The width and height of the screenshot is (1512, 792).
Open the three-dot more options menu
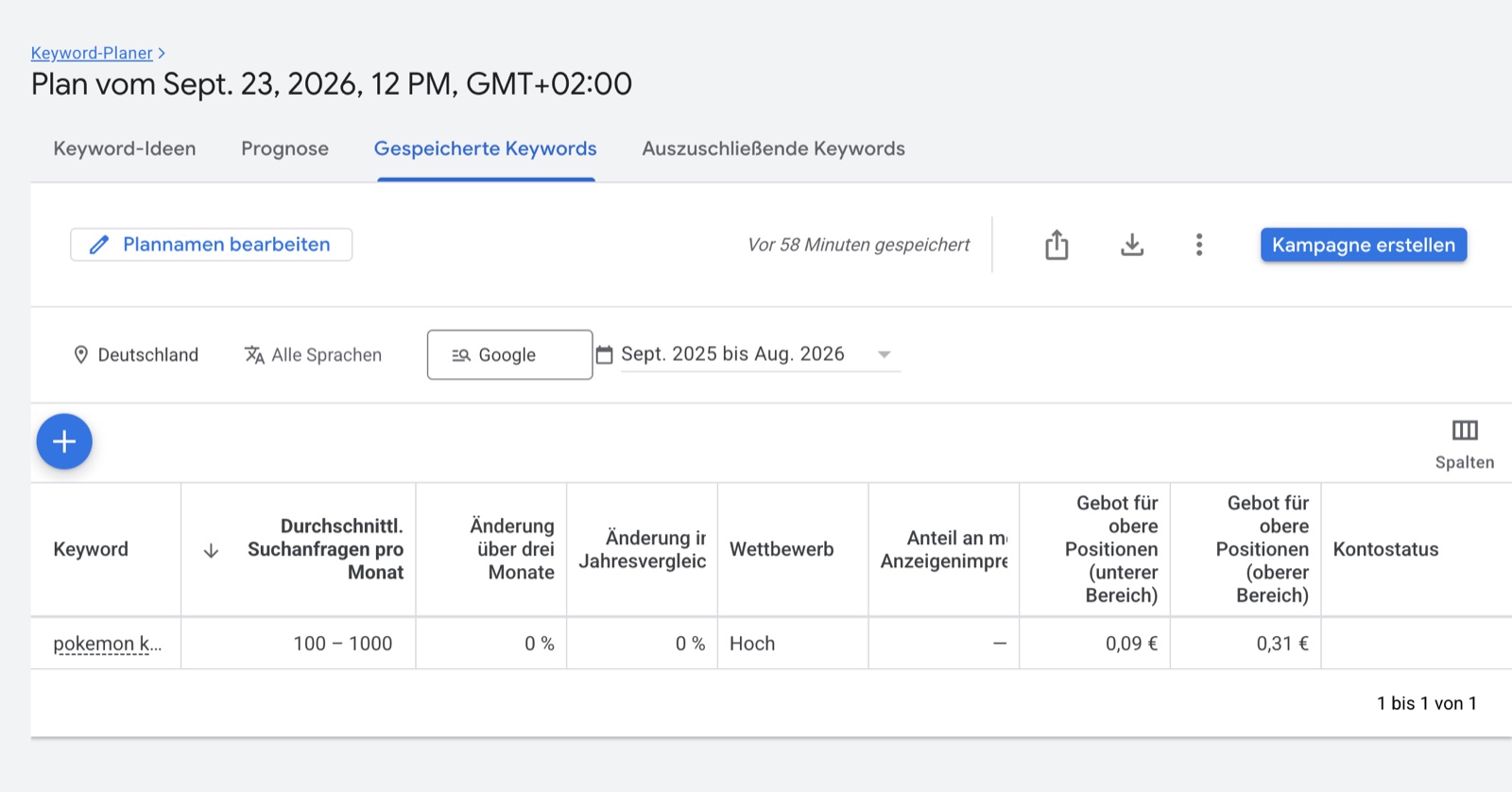[1199, 245]
